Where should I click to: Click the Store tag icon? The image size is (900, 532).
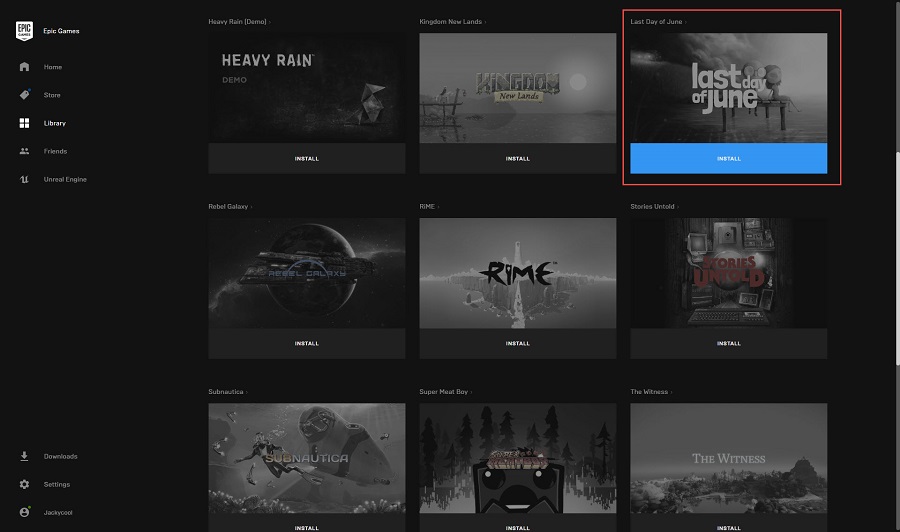click(24, 95)
